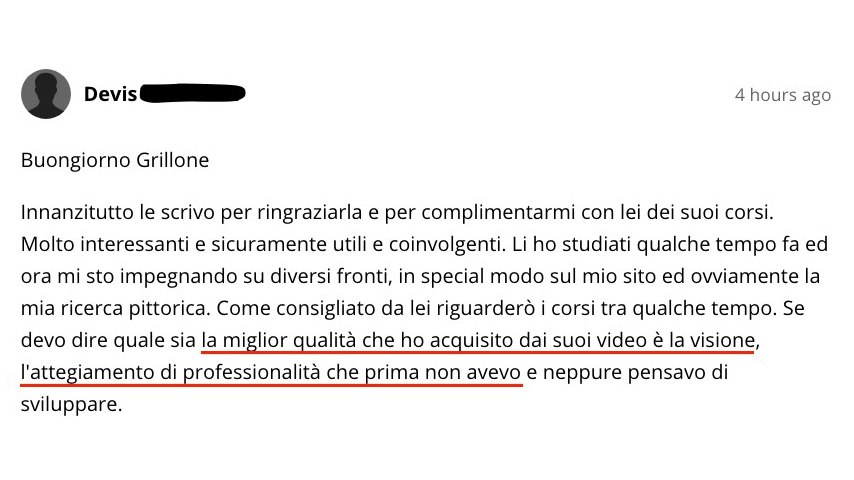Open the profile of user Devis
The height and width of the screenshot is (480, 854).
[x=110, y=94]
